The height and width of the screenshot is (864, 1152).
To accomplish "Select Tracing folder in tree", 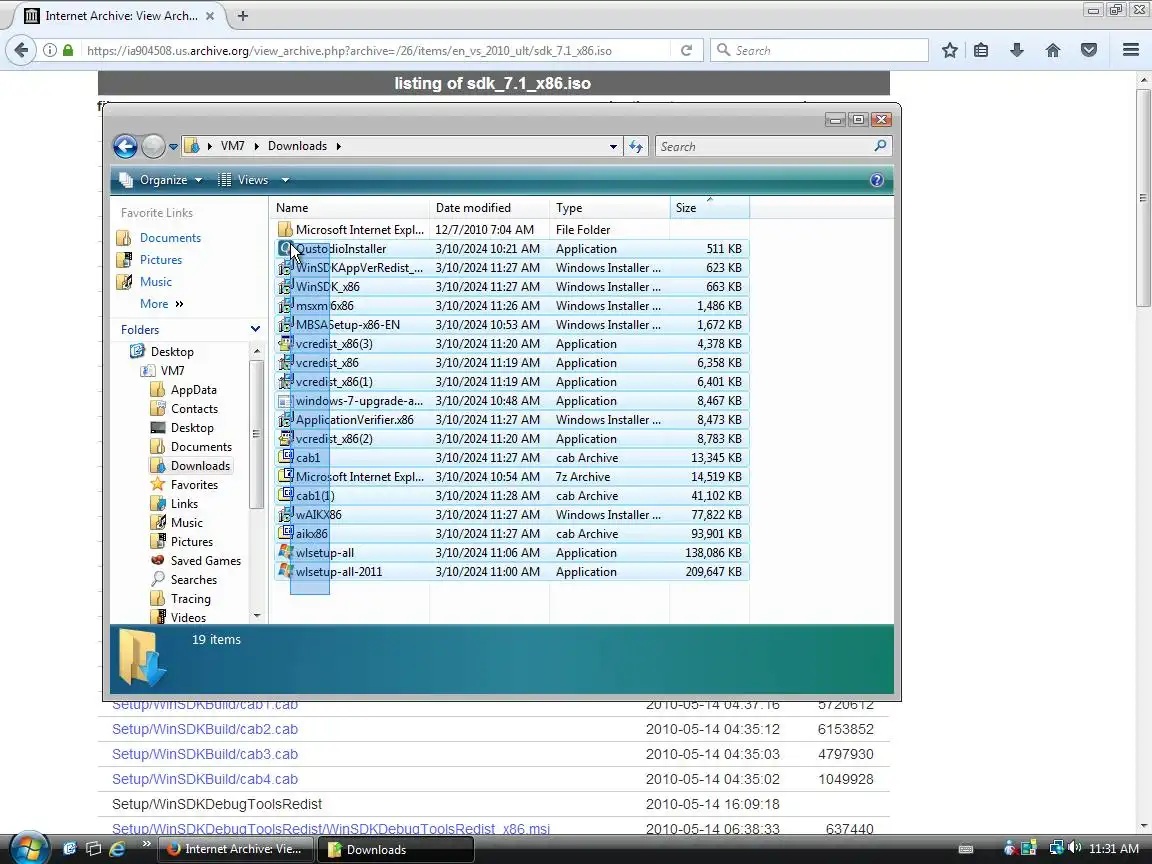I will [x=190, y=599].
